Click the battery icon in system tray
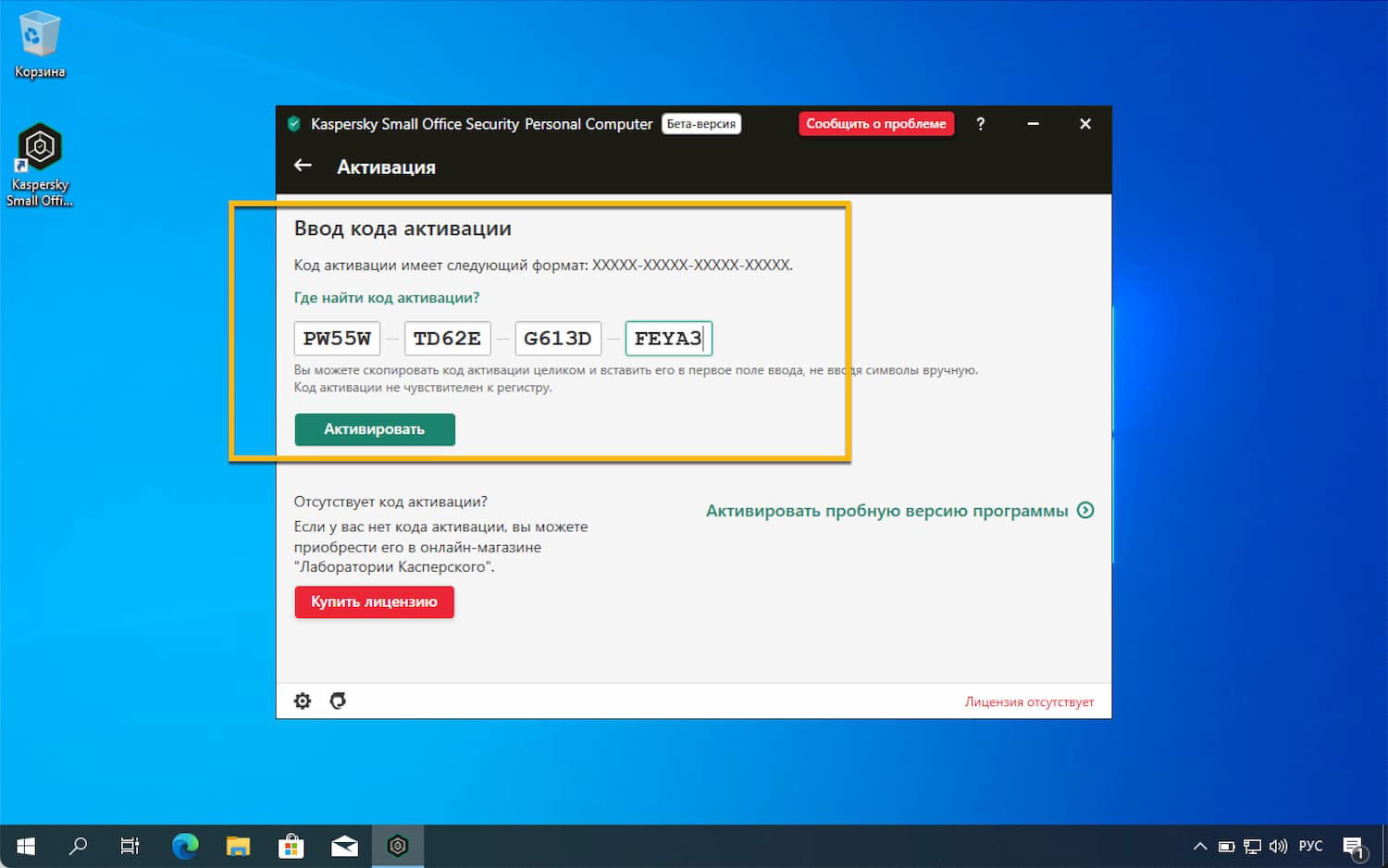Screen dimensions: 1388x868 tap(1226, 846)
